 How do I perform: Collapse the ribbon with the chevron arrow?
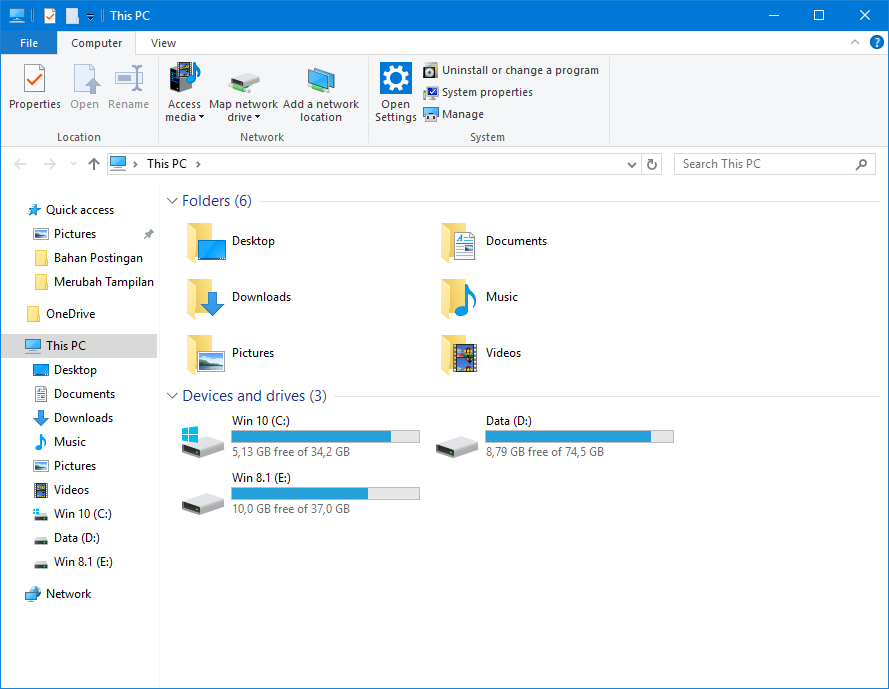click(x=856, y=42)
